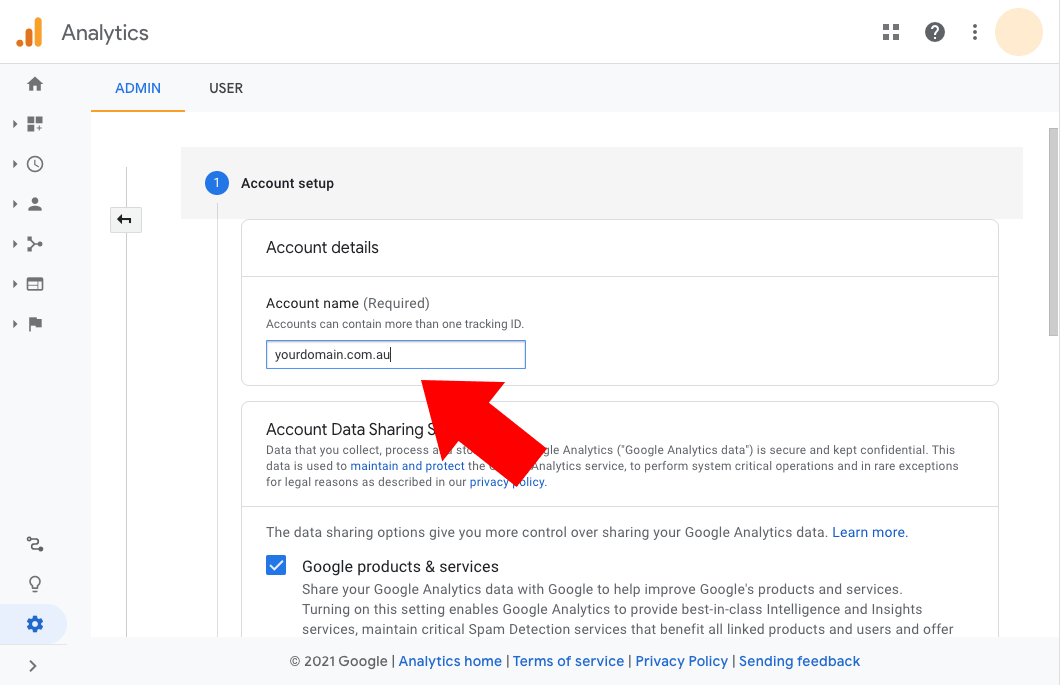Viewport: 1060px width, 685px height.
Task: Open Terms of service footer link
Action: pos(568,661)
